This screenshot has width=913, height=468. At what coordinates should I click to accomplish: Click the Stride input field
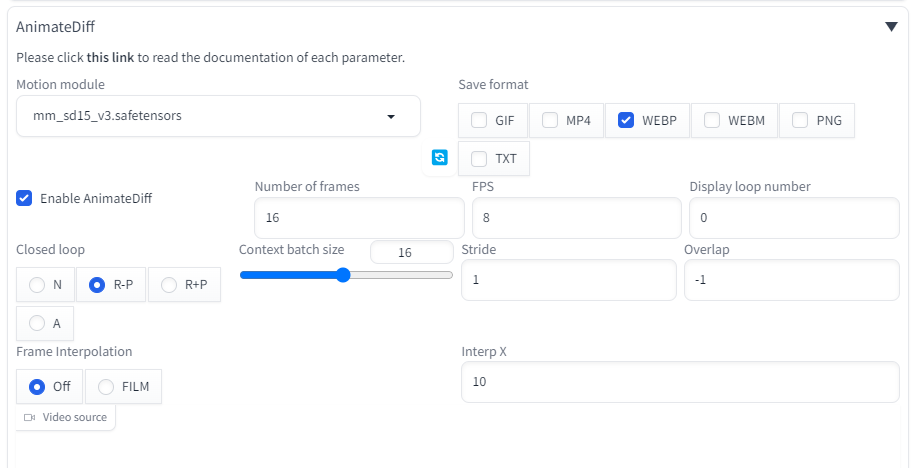click(x=569, y=280)
